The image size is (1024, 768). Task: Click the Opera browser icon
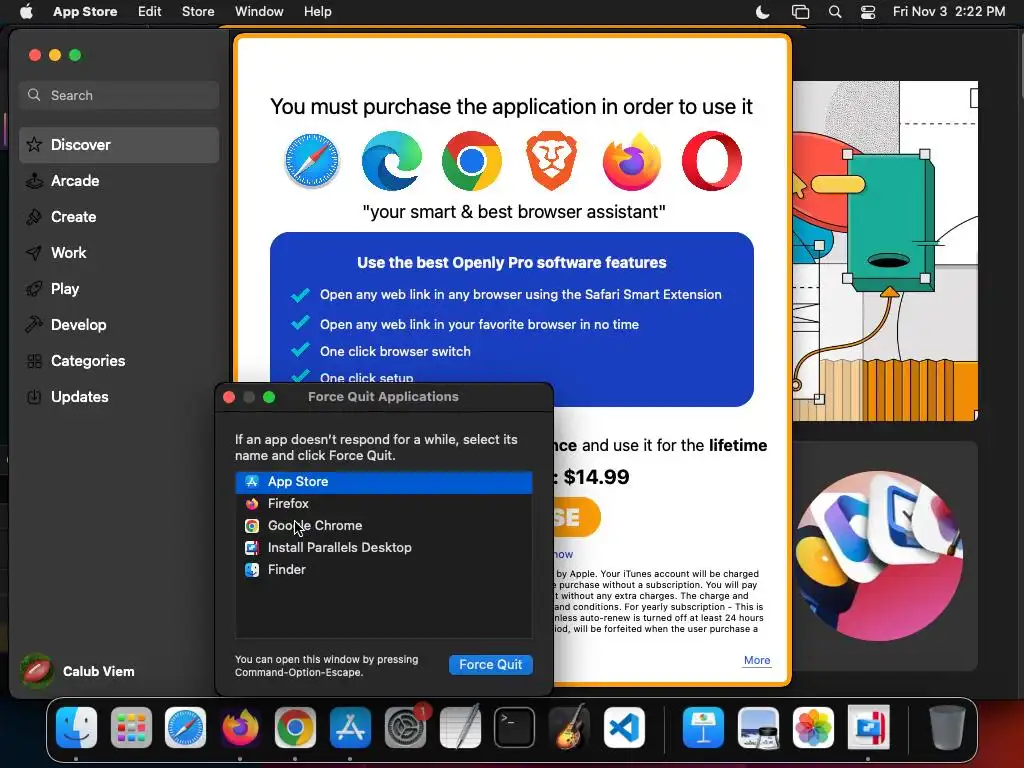[x=712, y=161]
